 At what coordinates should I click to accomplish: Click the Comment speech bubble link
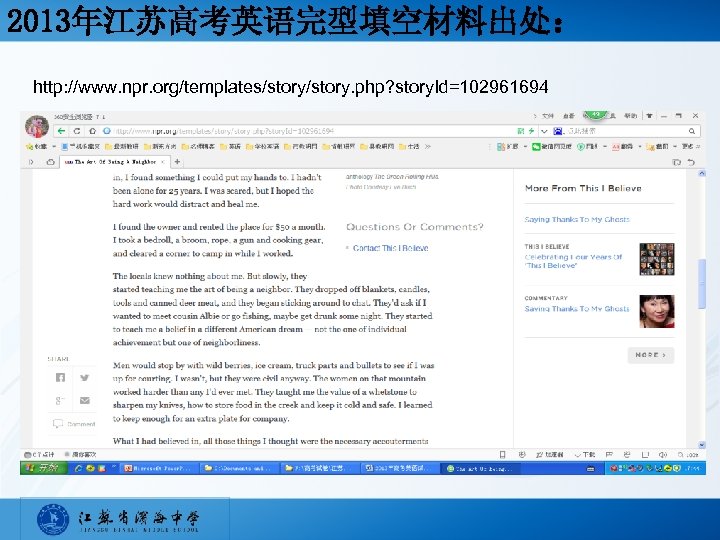[74, 424]
